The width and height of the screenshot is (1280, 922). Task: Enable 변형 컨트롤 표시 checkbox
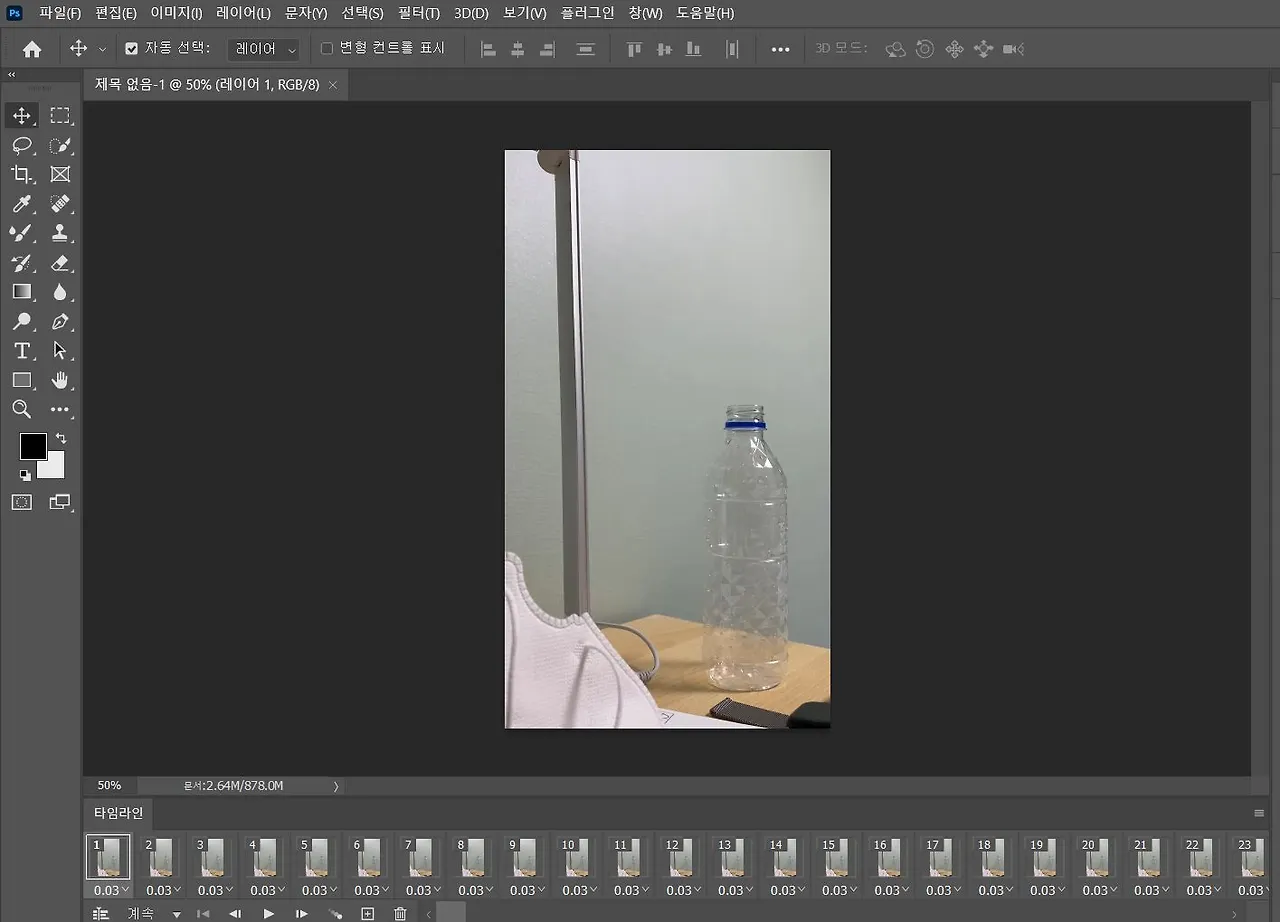[326, 48]
